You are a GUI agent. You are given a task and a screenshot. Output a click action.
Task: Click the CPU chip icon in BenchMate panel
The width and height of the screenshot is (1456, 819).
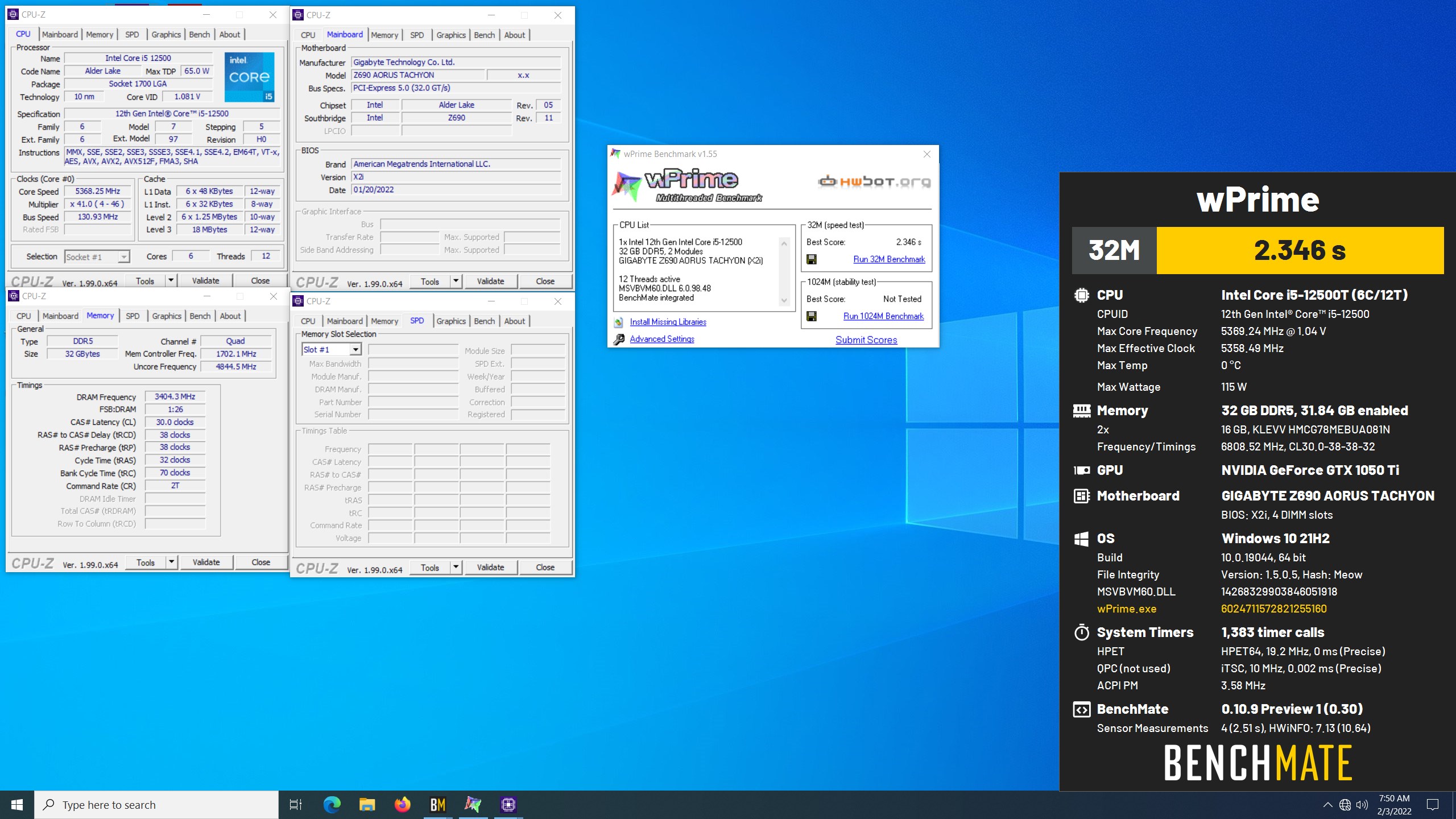click(x=1081, y=295)
